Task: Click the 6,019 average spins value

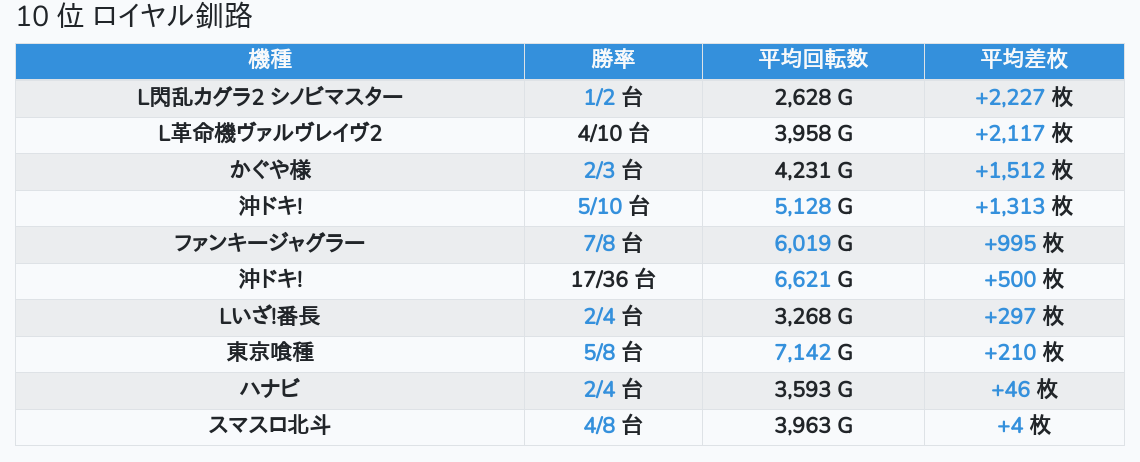Action: pos(803,243)
